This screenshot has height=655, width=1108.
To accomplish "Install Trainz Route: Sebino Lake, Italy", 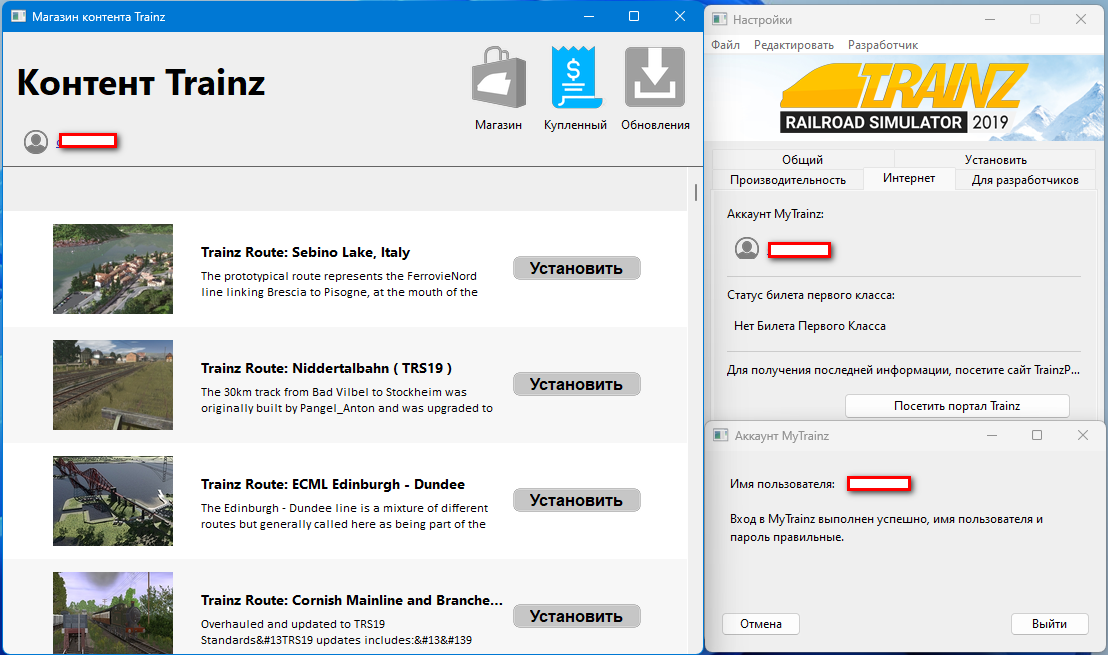I will click(x=577, y=269).
